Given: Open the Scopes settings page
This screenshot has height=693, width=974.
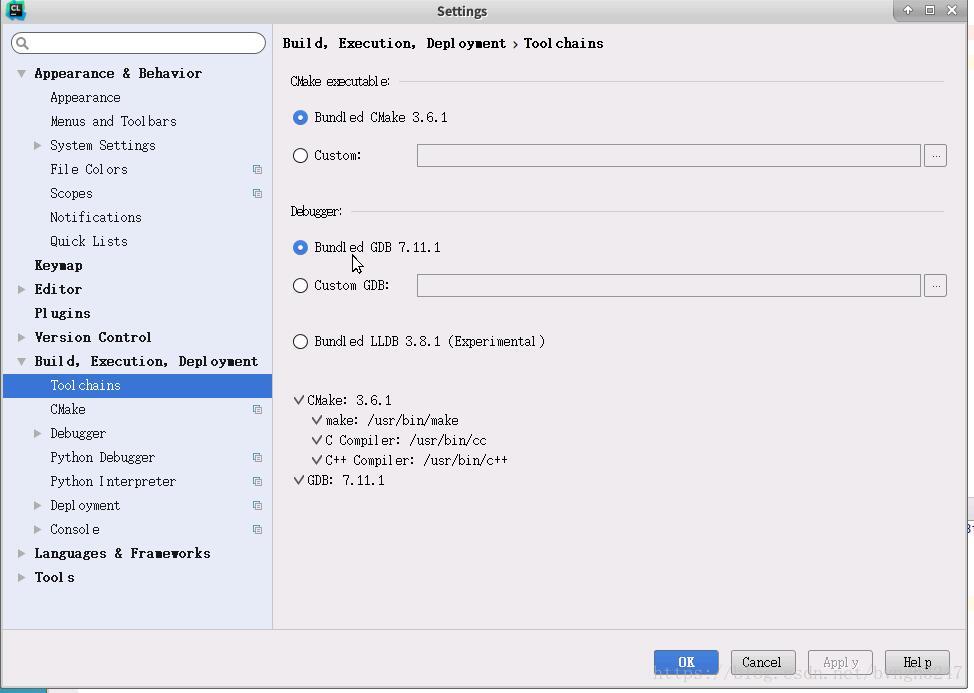Looking at the screenshot, I should point(71,194).
